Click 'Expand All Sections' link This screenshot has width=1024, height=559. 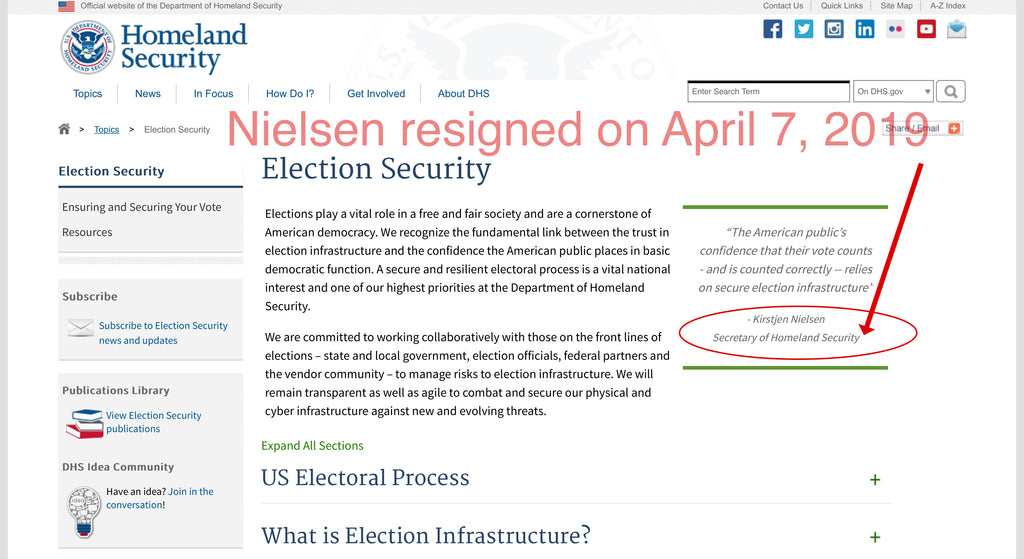tap(312, 445)
